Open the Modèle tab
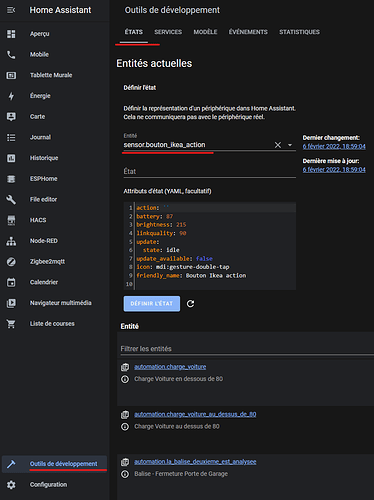Image resolution: width=374 pixels, height=500 pixels. (x=205, y=32)
